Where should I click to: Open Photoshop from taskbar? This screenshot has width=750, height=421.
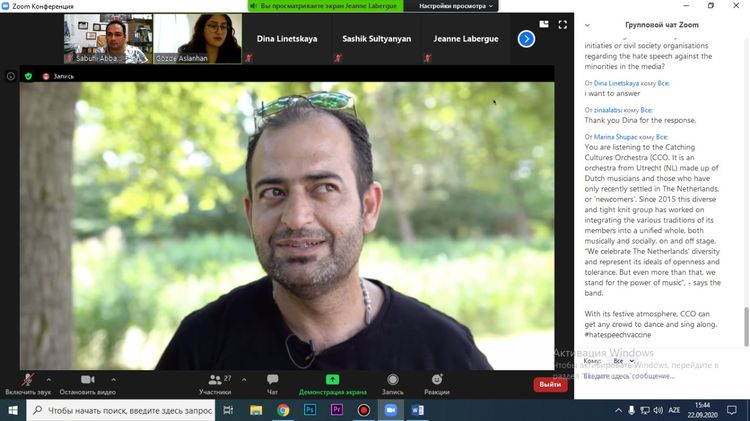click(310, 410)
